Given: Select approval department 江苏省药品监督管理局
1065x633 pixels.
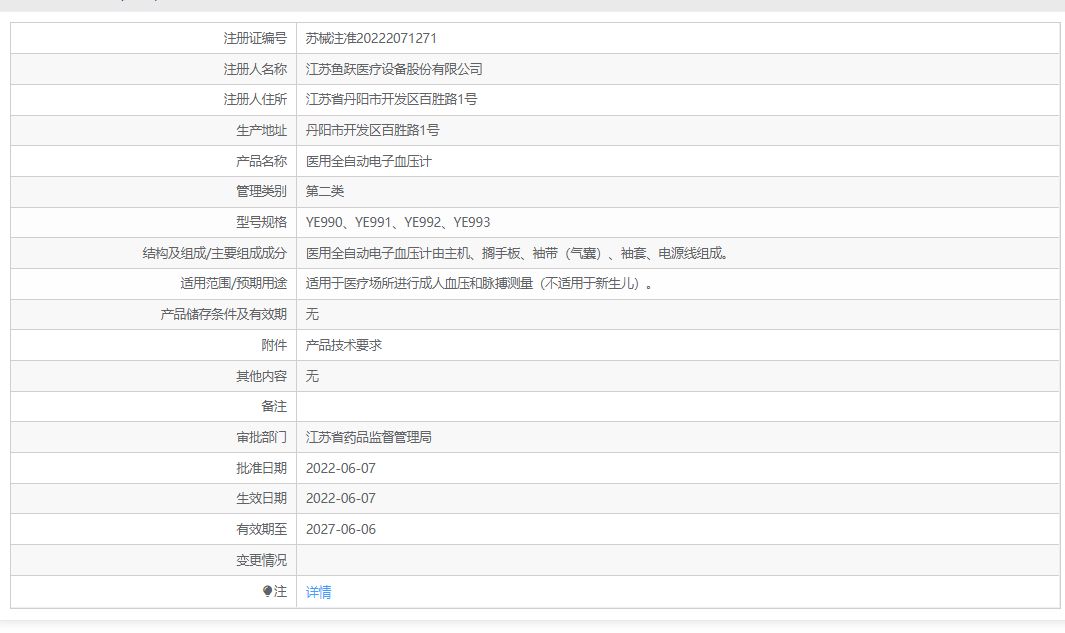Looking at the screenshot, I should (369, 437).
